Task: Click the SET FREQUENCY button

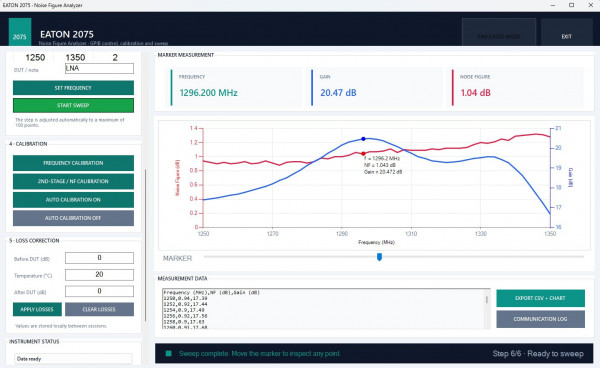Action: point(73,88)
